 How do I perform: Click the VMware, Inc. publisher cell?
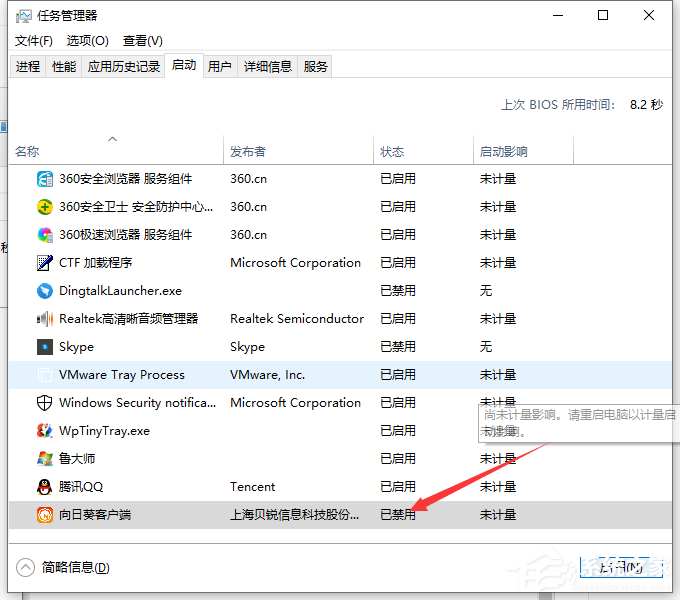268,375
